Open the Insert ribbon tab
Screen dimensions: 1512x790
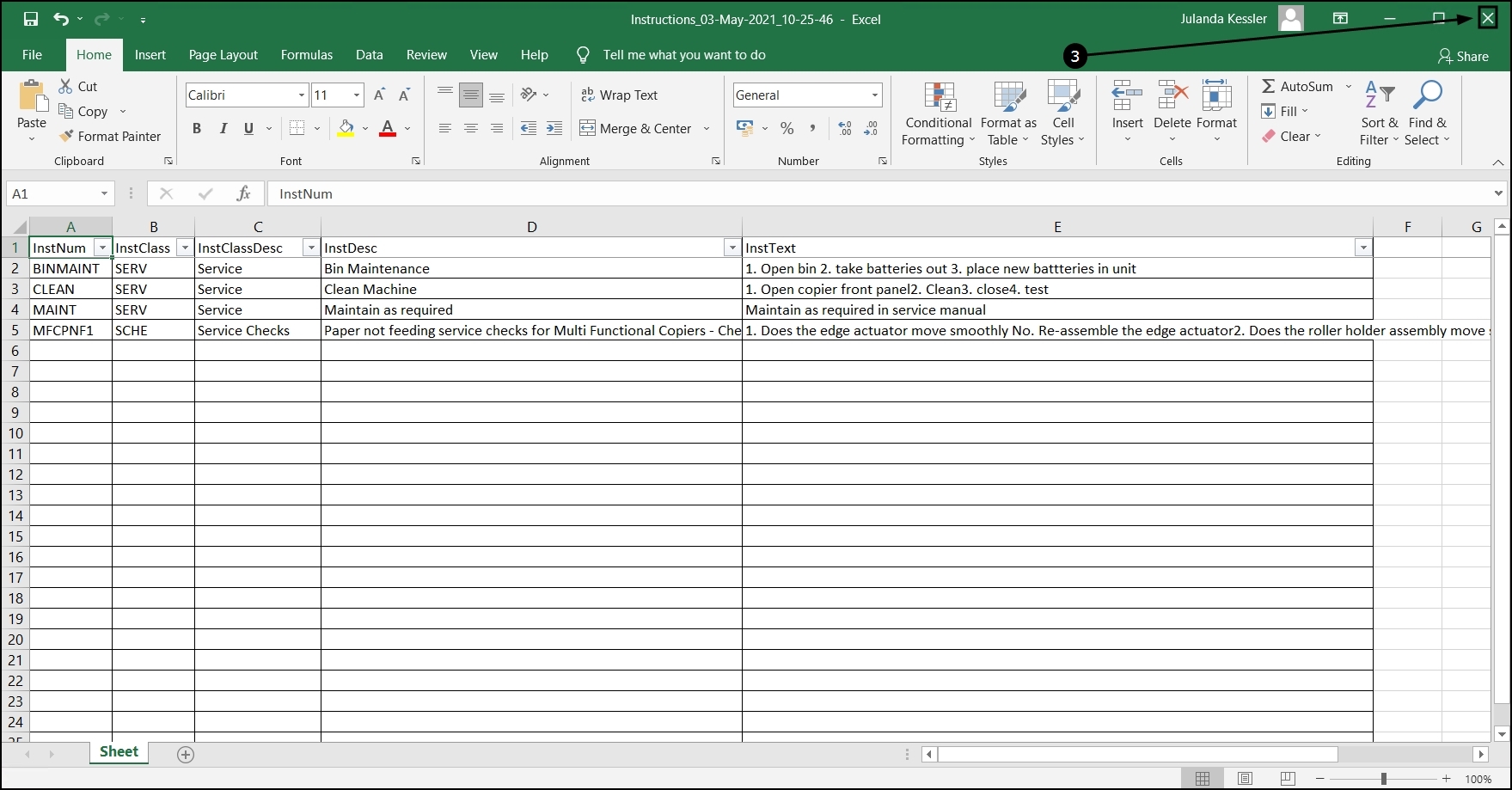point(150,55)
